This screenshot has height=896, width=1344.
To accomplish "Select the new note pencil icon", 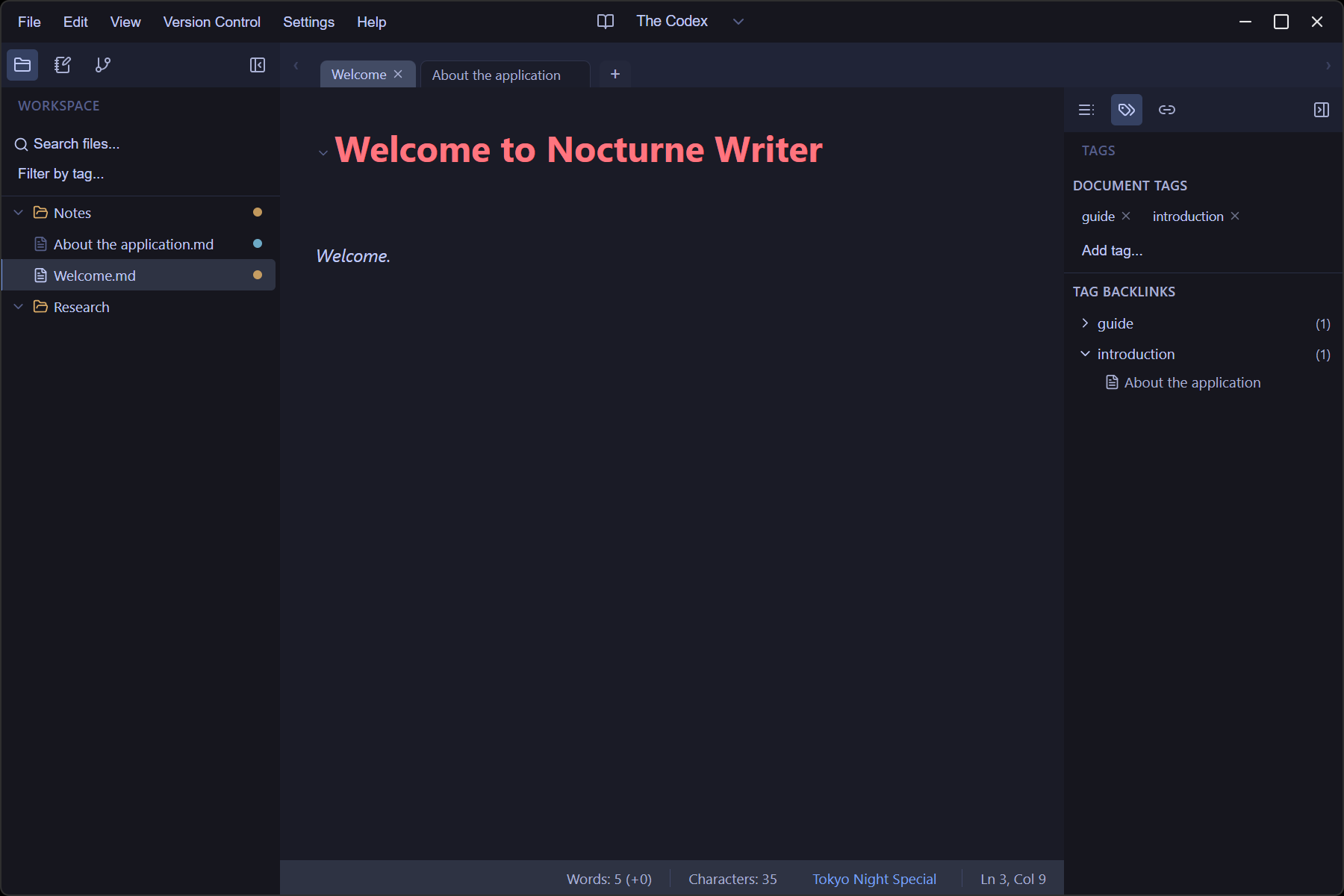I will pyautogui.click(x=62, y=65).
